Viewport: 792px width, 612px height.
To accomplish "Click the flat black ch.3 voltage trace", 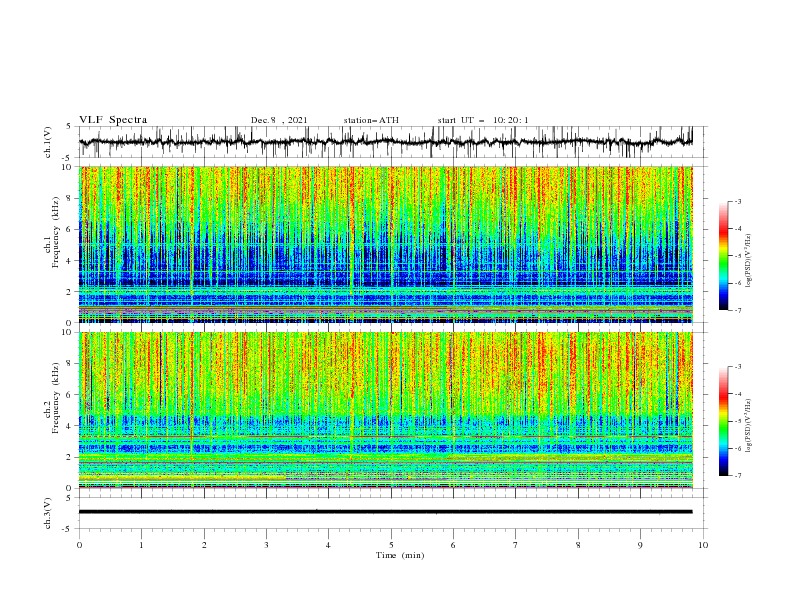I will tap(385, 512).
